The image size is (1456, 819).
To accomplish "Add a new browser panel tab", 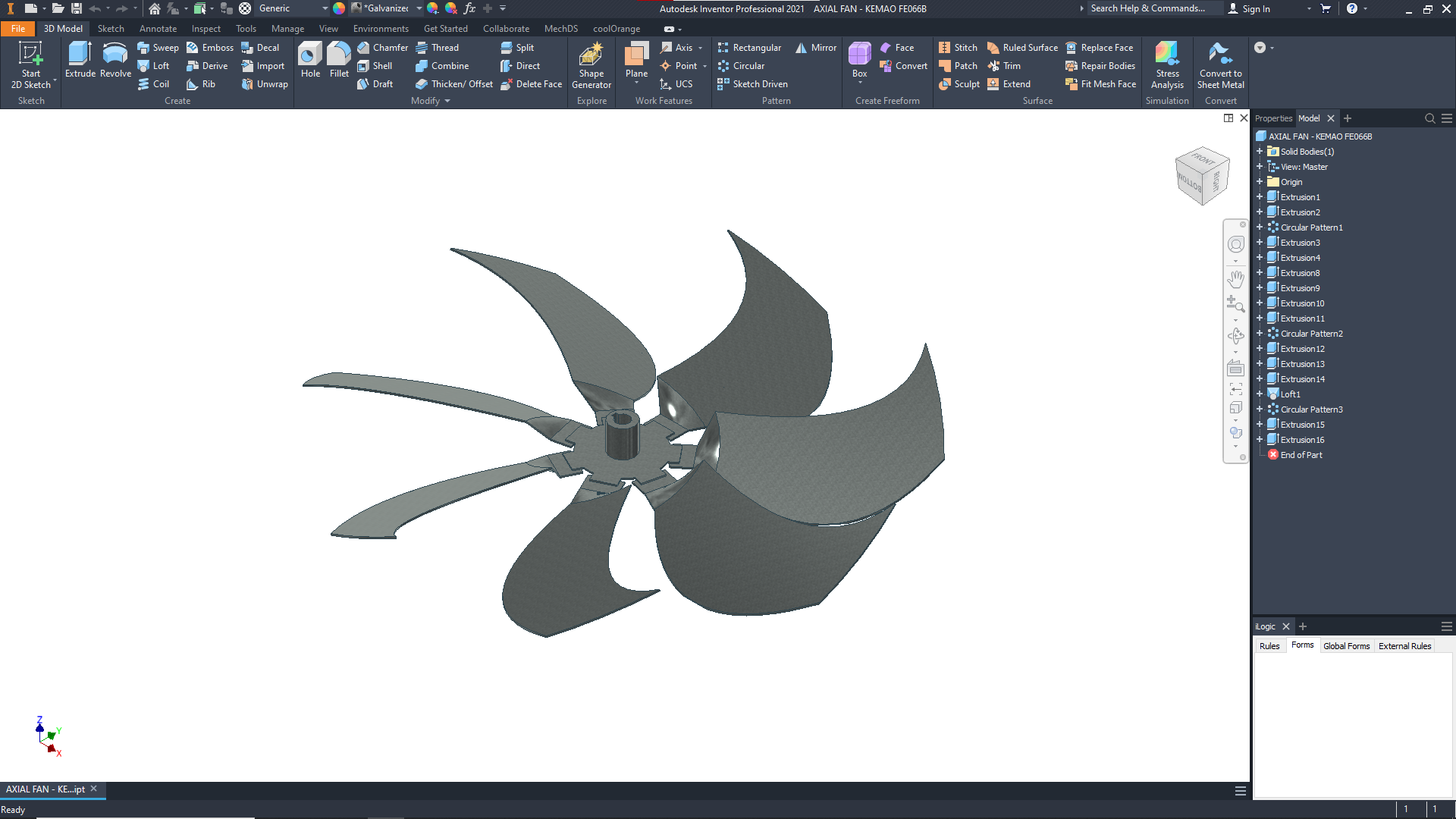I will tap(1348, 118).
